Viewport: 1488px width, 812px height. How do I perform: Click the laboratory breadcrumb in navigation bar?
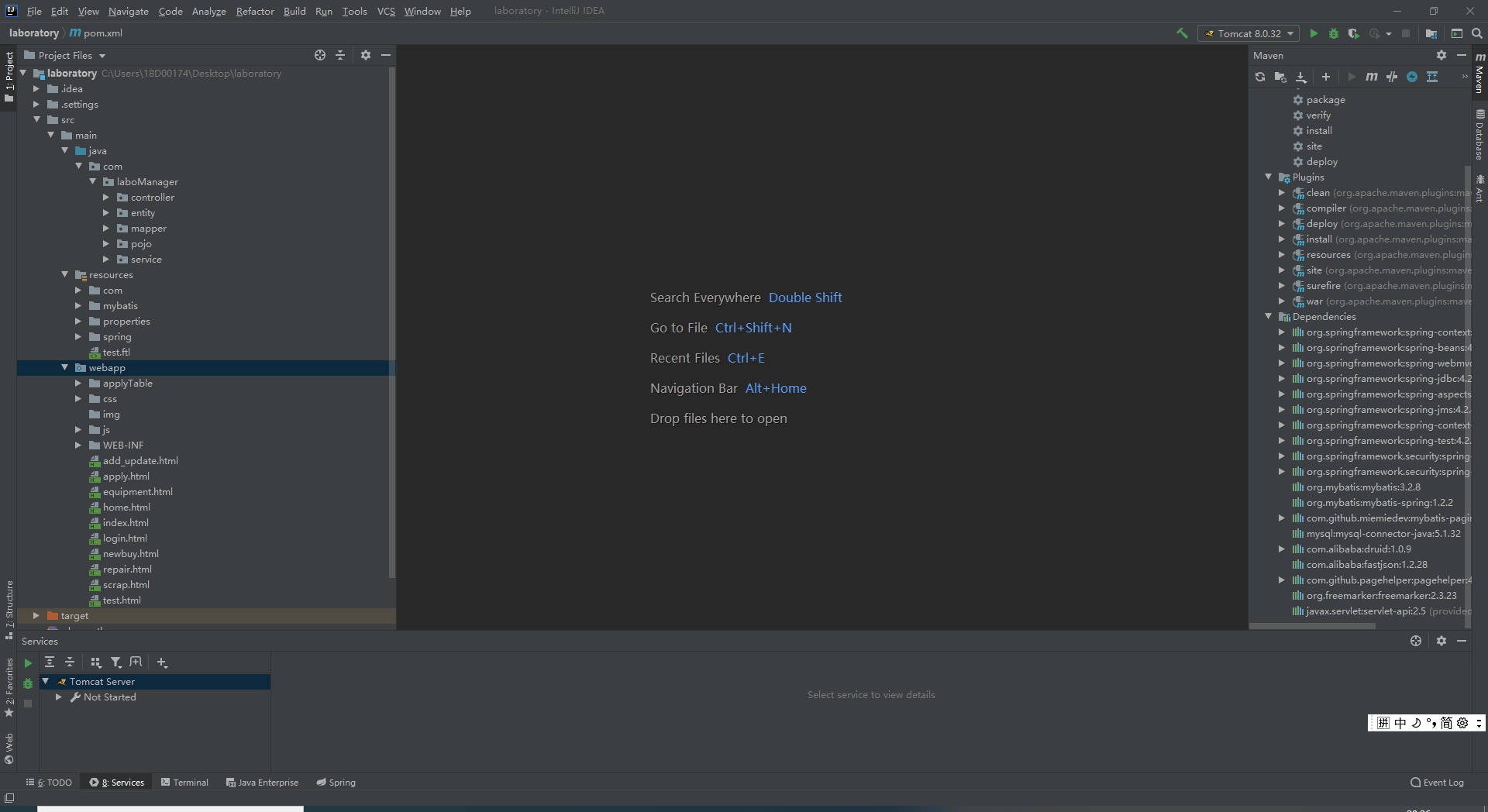(34, 33)
